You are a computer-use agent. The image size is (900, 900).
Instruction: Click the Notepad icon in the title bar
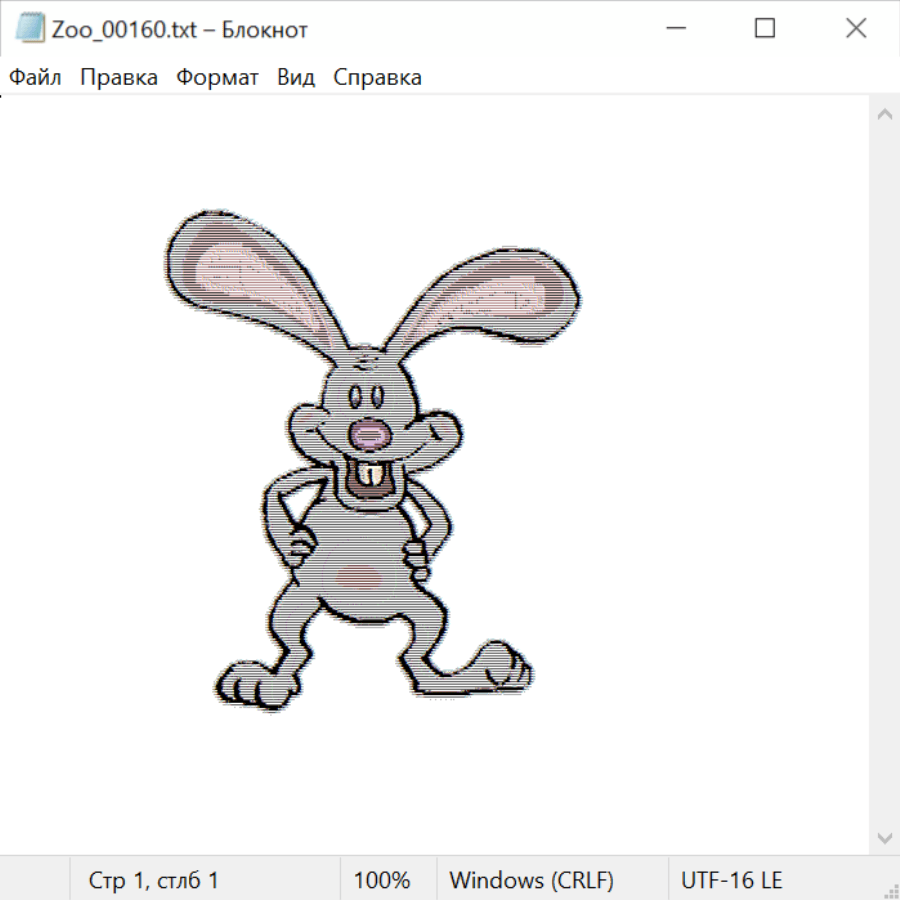pos(30,29)
